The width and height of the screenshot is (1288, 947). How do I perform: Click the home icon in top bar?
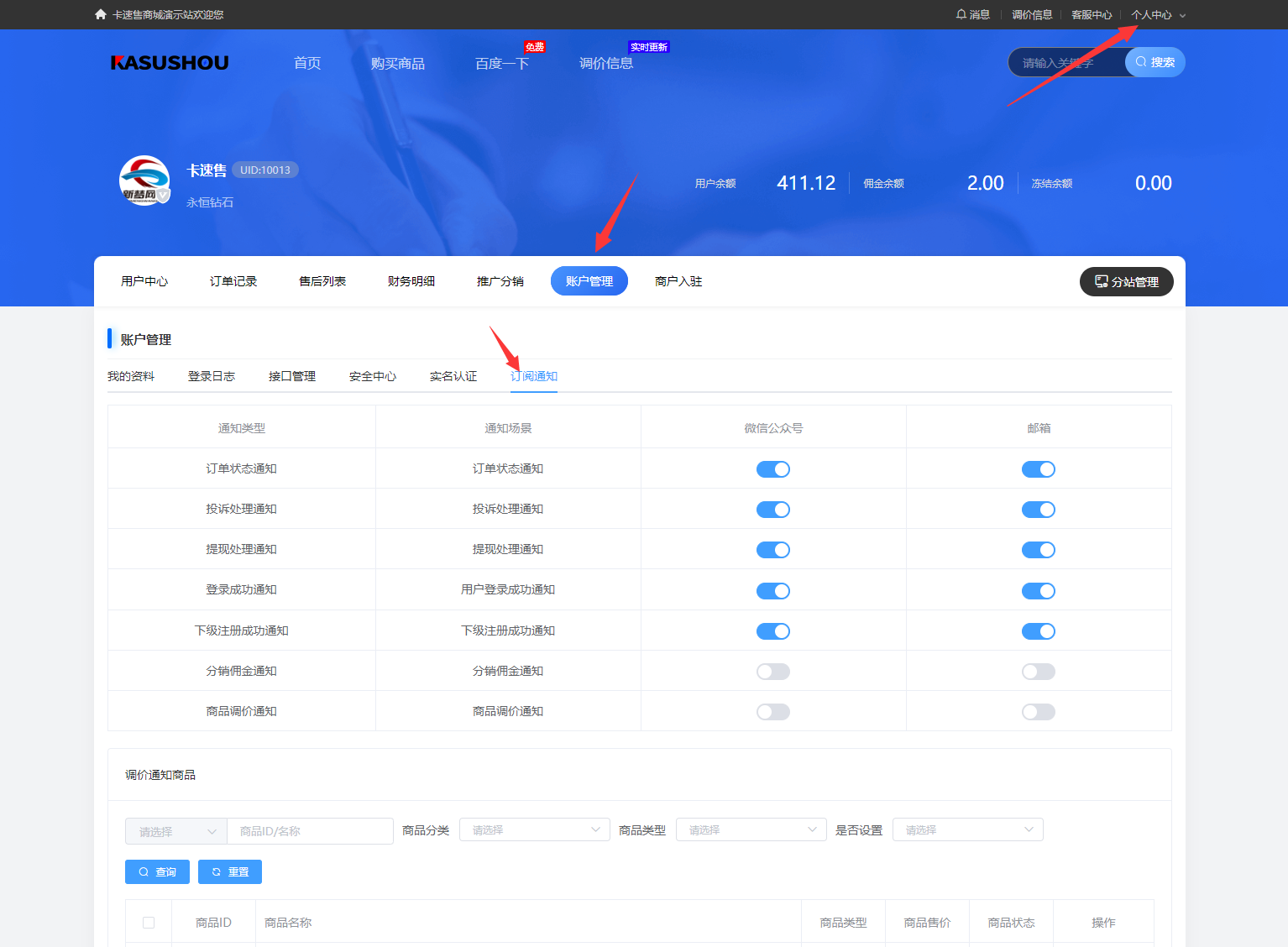pos(101,14)
